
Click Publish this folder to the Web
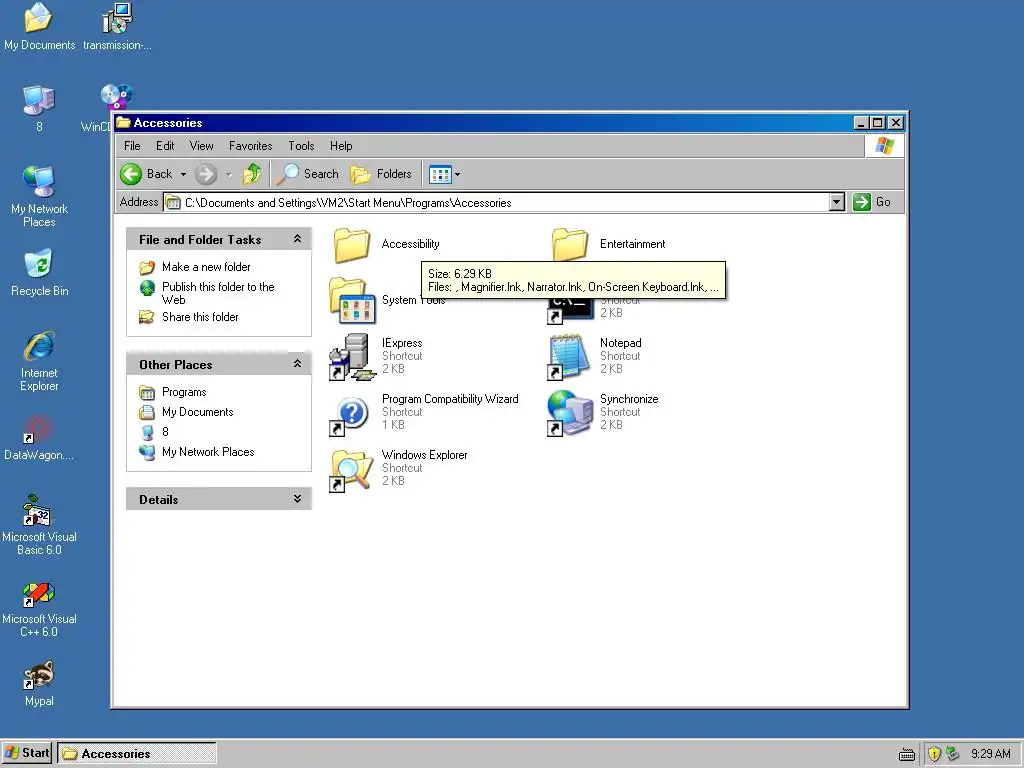pyautogui.click(x=218, y=293)
